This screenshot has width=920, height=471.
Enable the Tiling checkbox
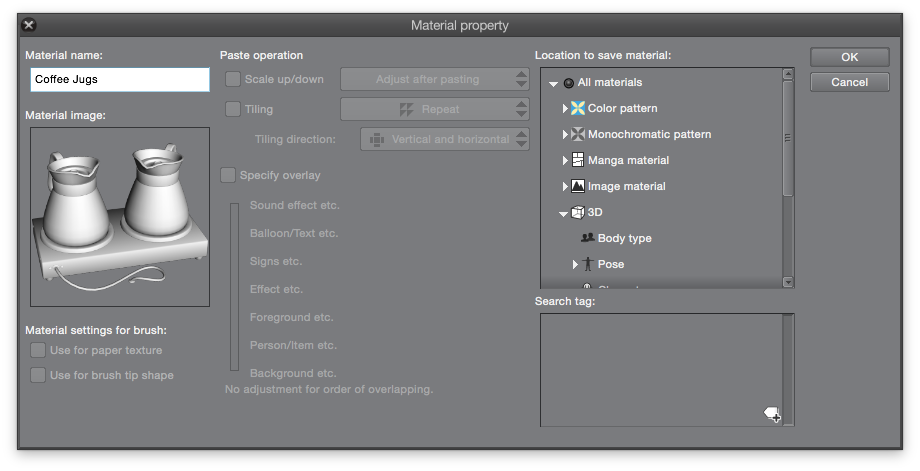pos(233,109)
